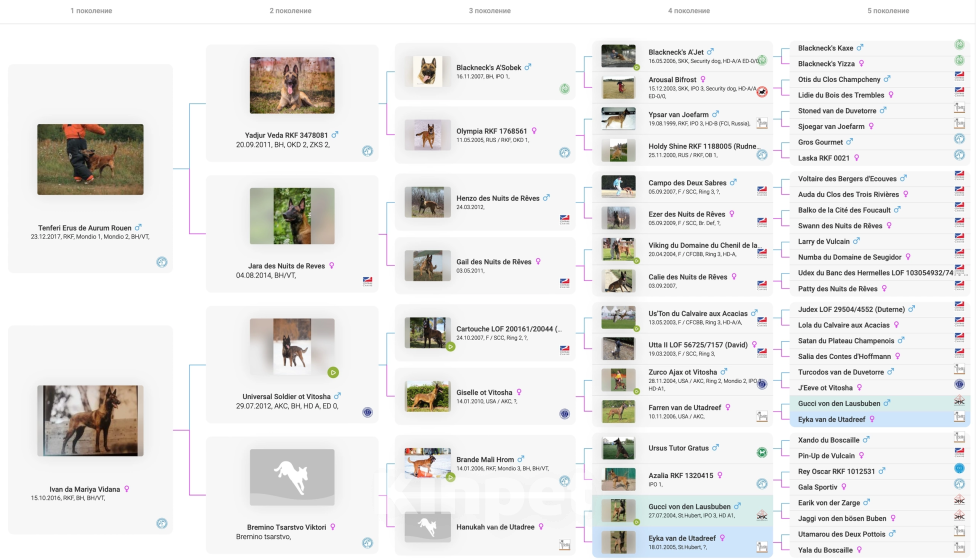Play video on Brande Mali Hrom photo

coord(451,477)
